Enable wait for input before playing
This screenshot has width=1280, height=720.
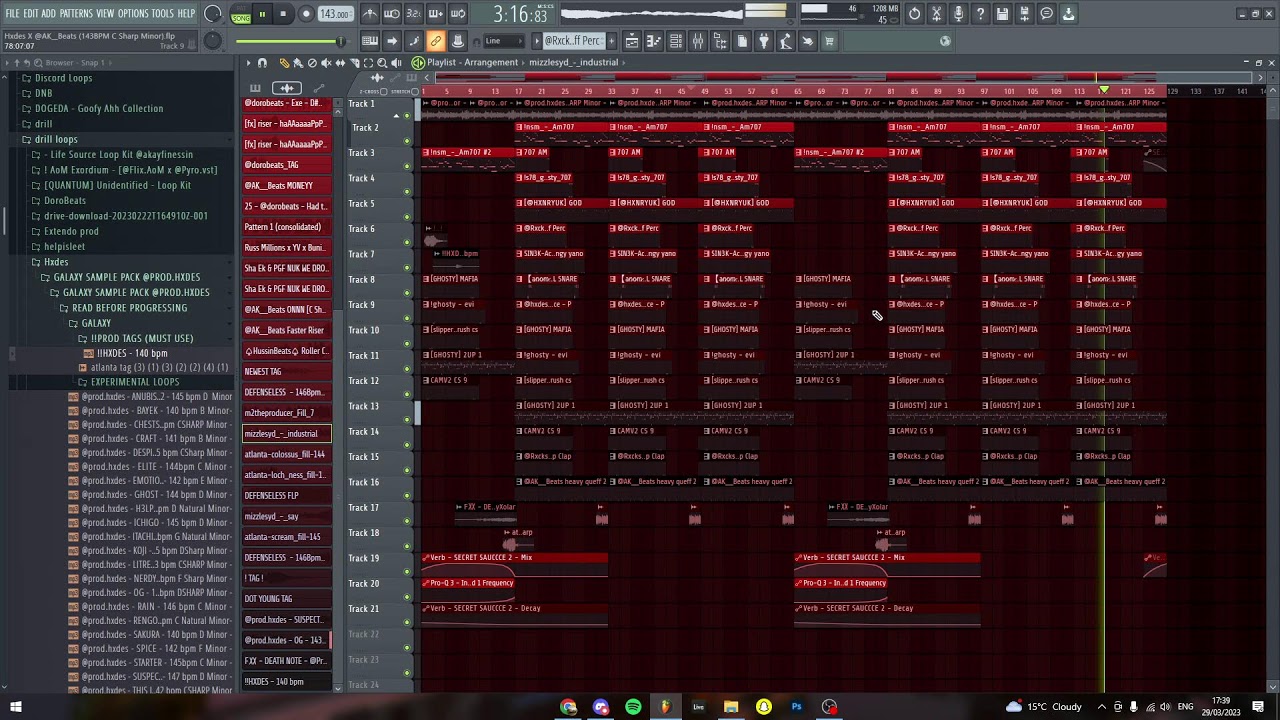pyautogui.click(x=392, y=14)
